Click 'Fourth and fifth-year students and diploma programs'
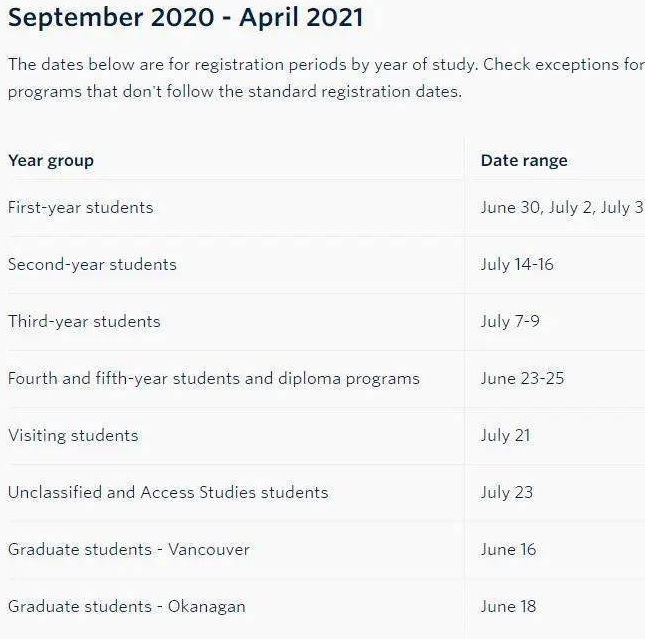 click(x=214, y=379)
